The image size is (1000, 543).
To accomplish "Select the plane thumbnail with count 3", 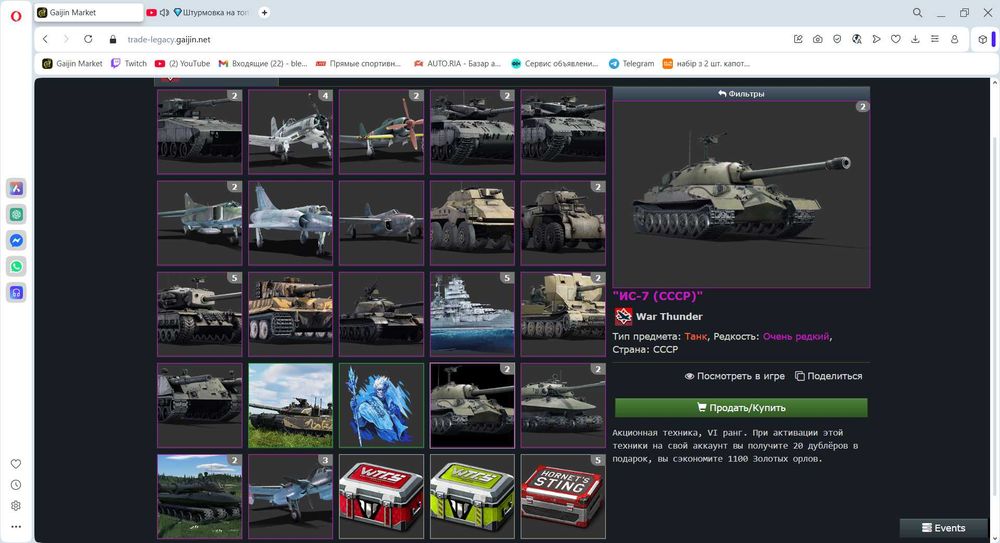I will (290, 496).
